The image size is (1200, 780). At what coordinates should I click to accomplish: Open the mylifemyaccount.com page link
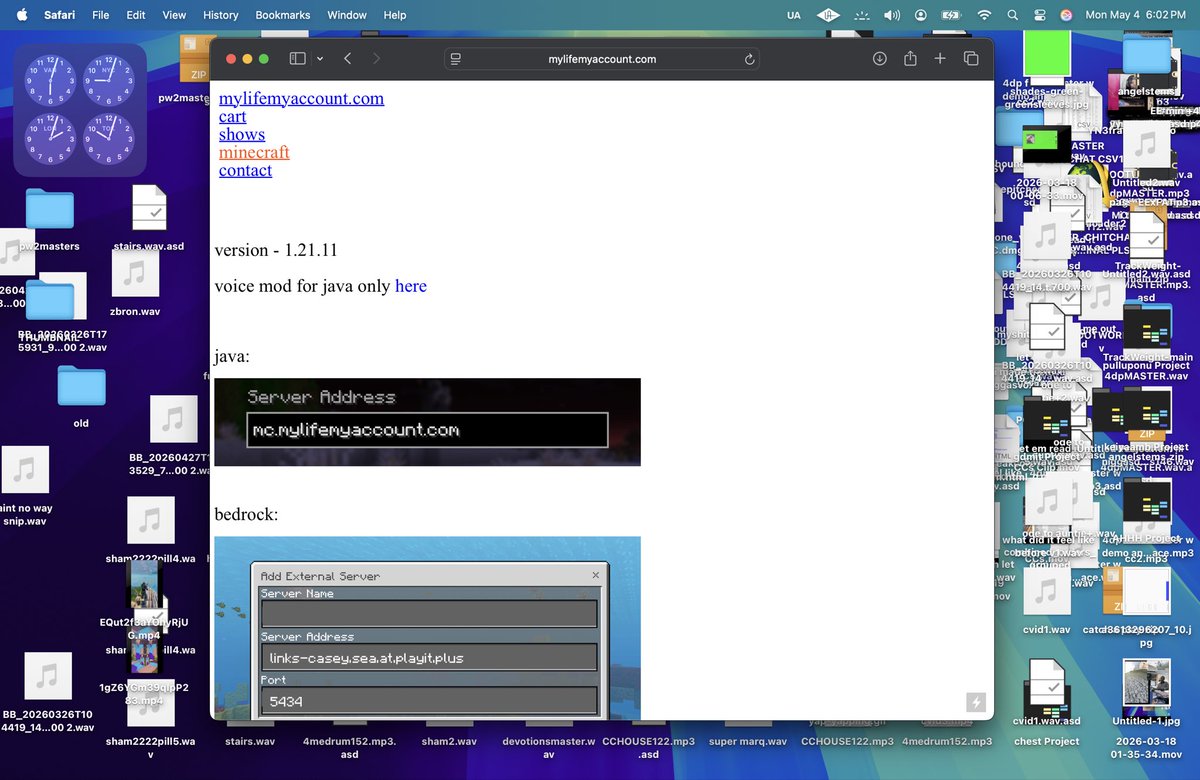pos(301,98)
